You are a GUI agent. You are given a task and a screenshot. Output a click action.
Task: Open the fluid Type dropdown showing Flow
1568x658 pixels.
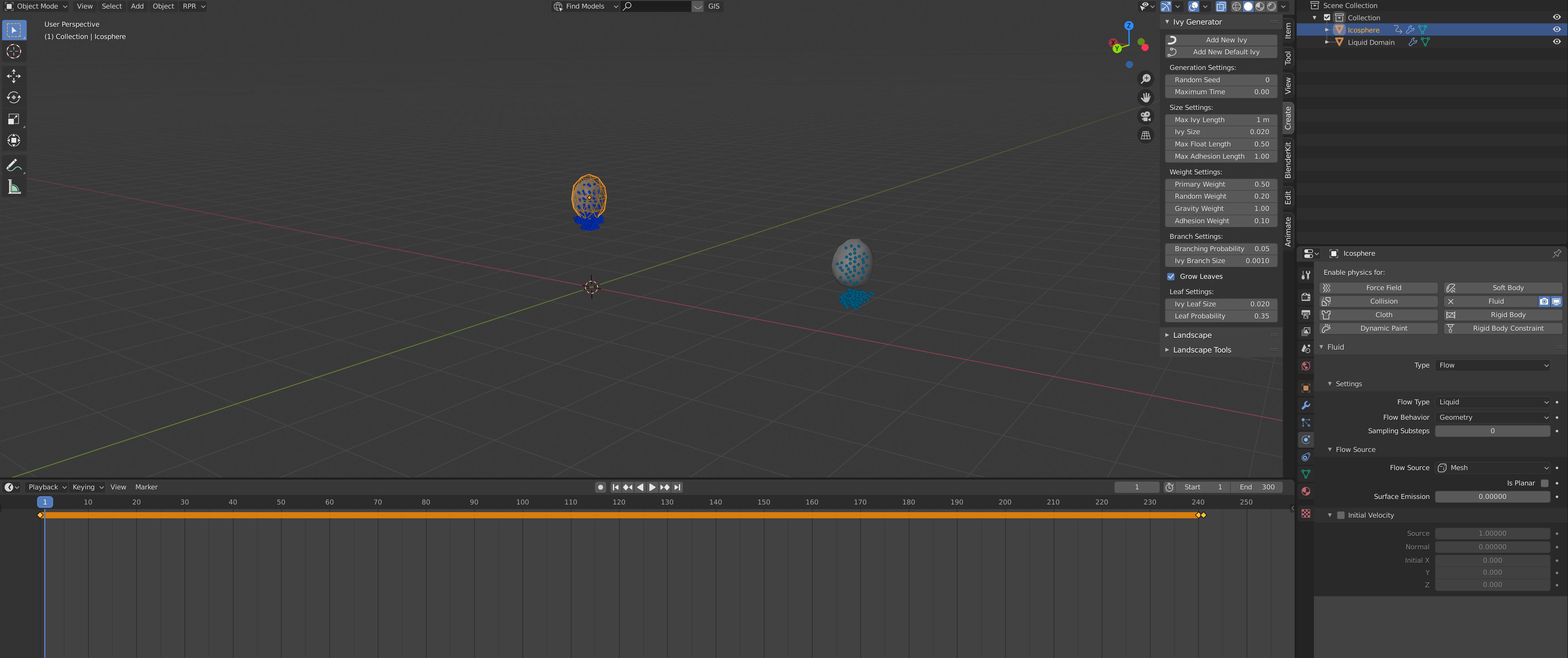[1493, 365]
